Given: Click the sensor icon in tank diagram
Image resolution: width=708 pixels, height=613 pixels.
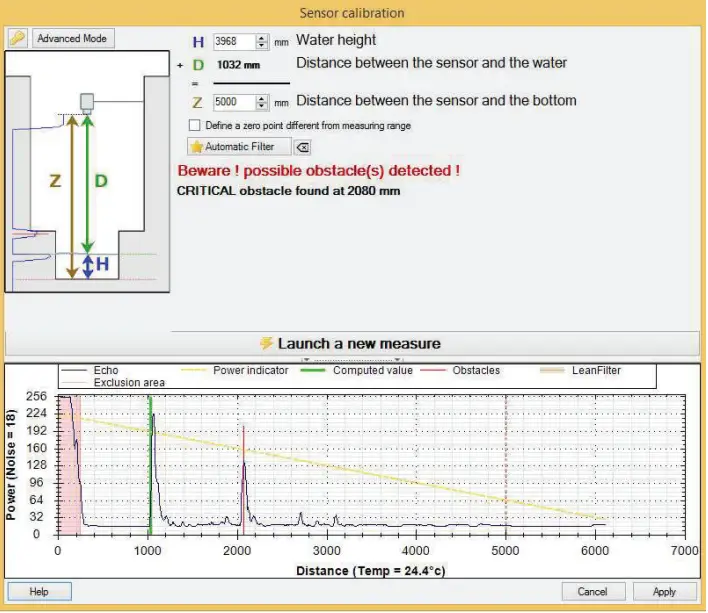Looking at the screenshot, I should click(x=87, y=102).
